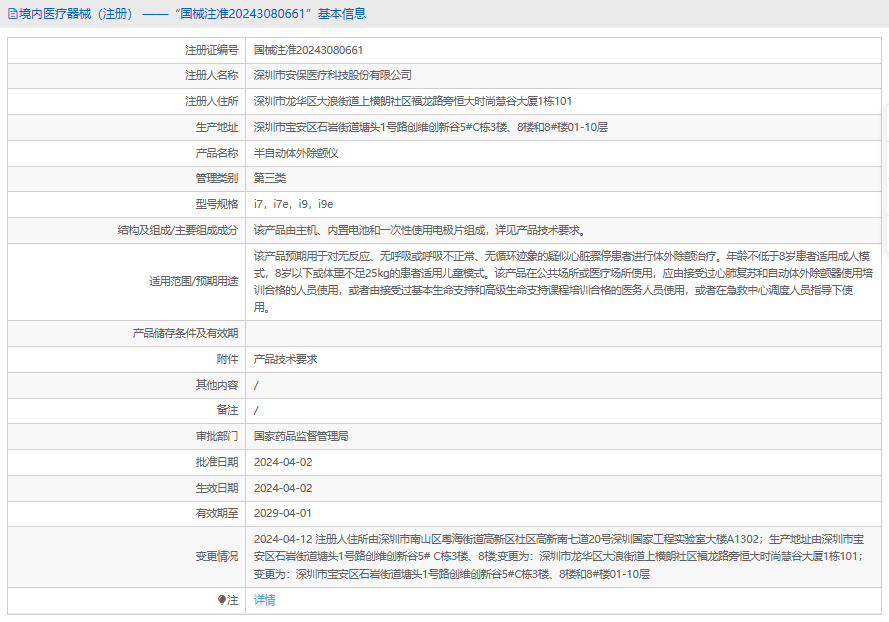The width and height of the screenshot is (889, 622).
Task: Click the change history text starting 2024-04-12
Action: pos(559,557)
